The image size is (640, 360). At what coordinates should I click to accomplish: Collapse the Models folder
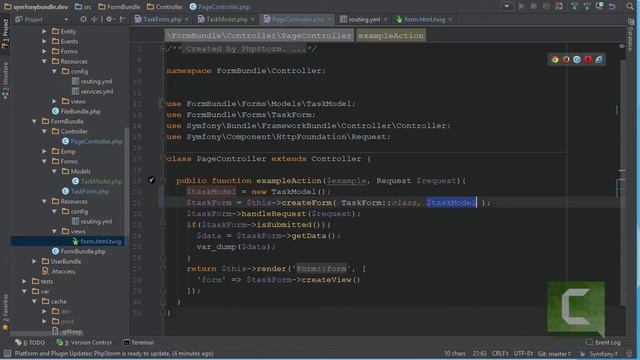point(54,171)
